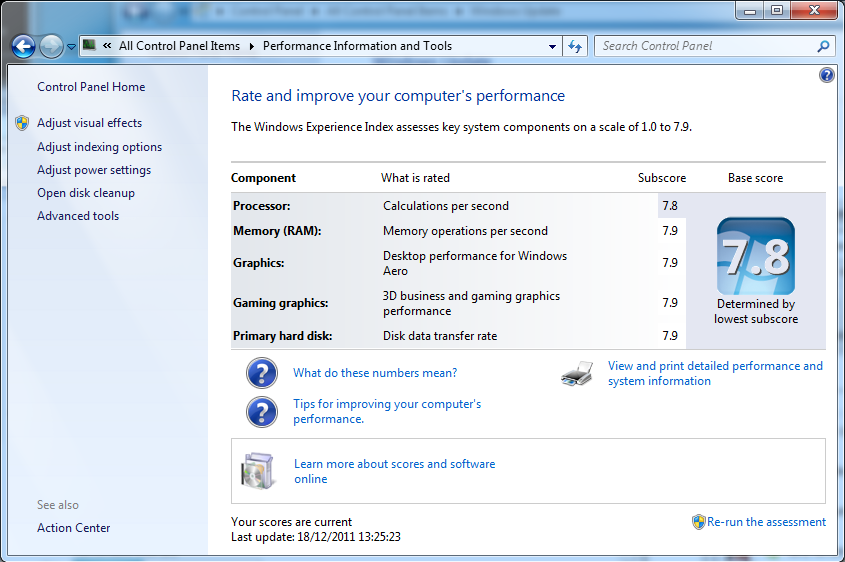Select the Graphics row label

(259, 263)
